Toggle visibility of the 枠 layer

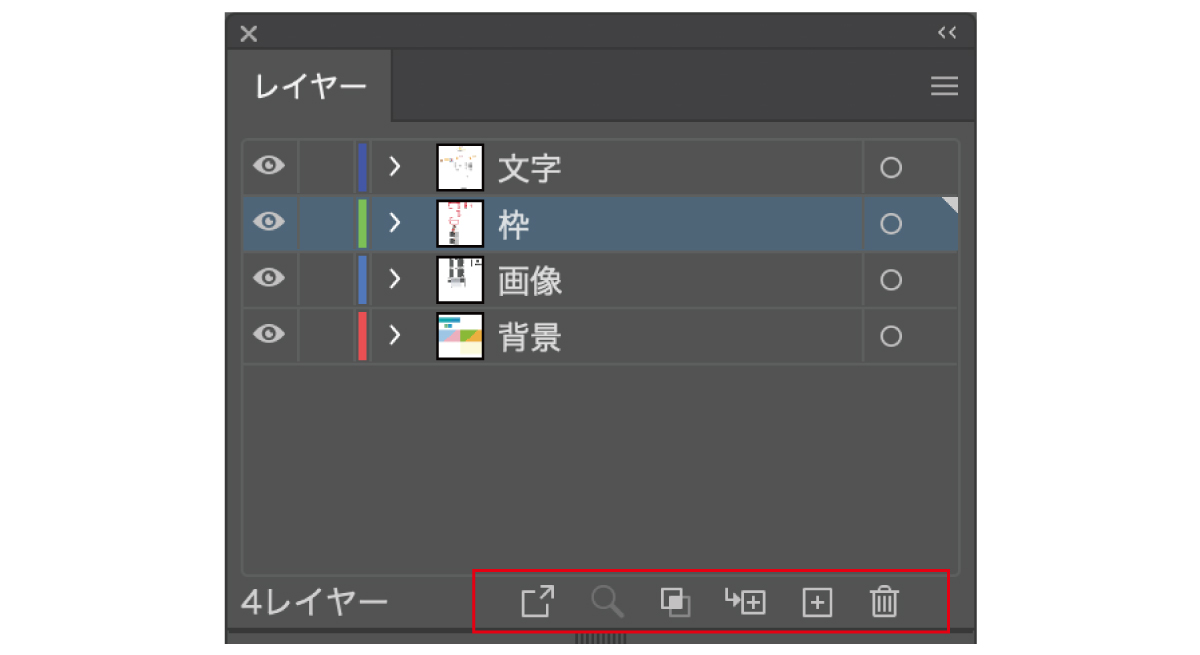pyautogui.click(x=269, y=222)
